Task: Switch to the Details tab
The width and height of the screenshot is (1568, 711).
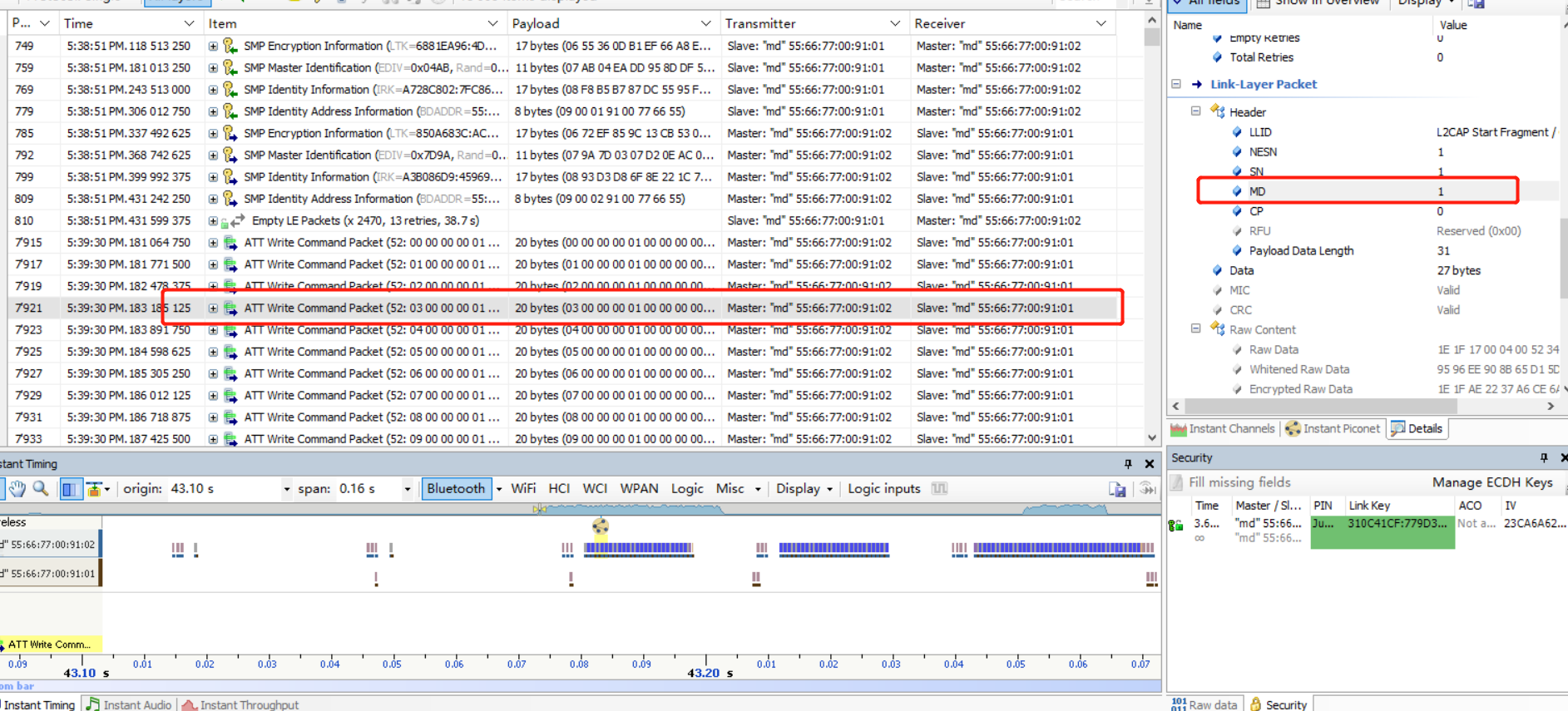Action: (1417, 429)
